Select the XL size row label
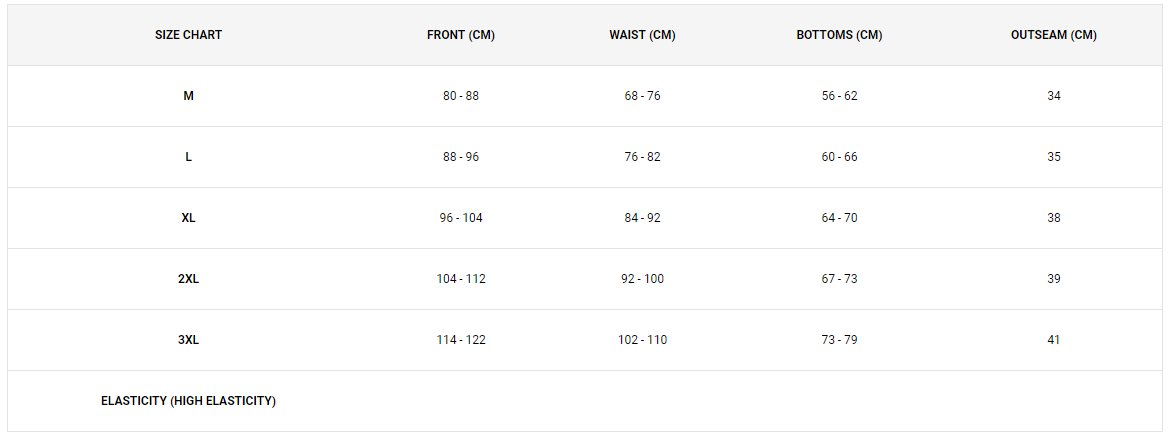1174x440 pixels. click(x=189, y=218)
